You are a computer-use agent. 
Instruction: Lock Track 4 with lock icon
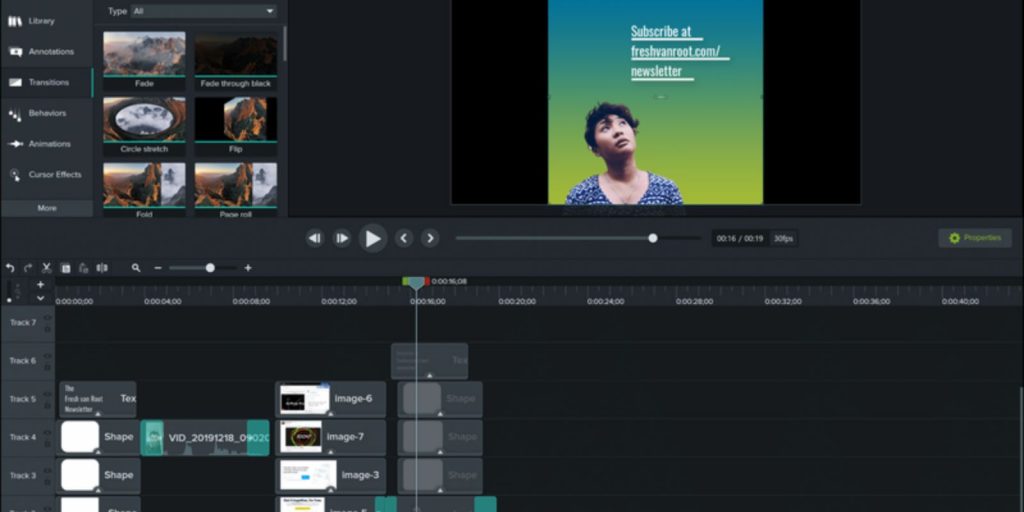48,443
